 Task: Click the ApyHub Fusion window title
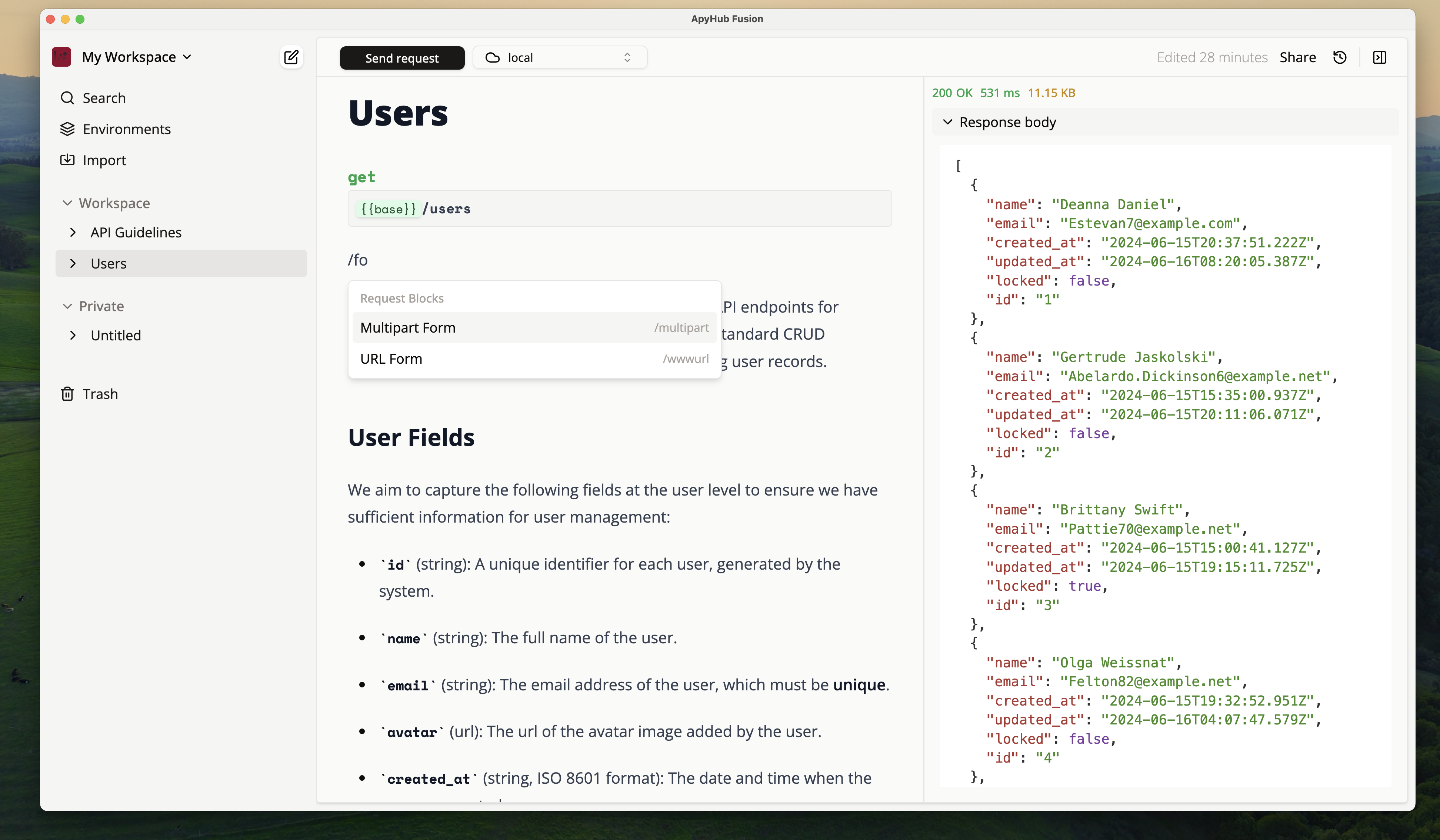[x=727, y=19]
